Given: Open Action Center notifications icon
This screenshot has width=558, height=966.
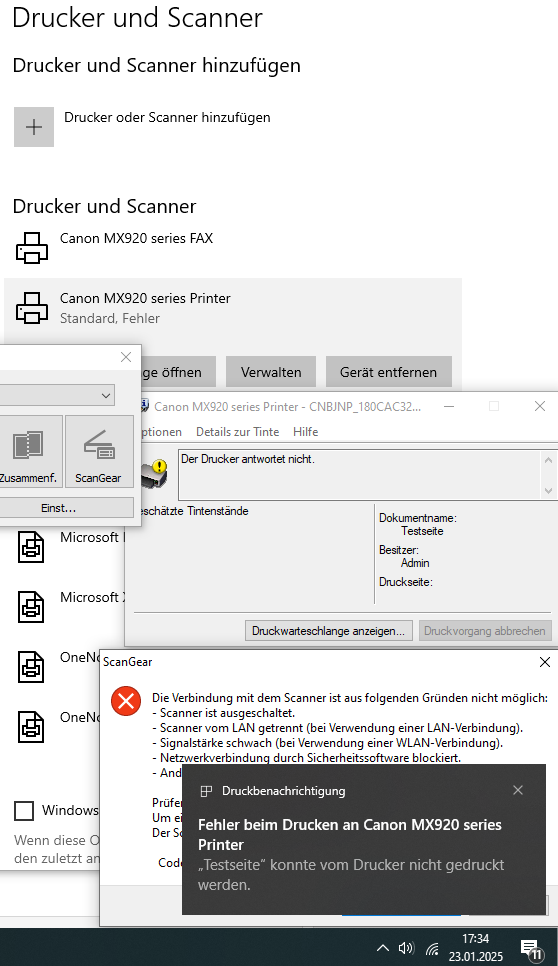Looking at the screenshot, I should point(530,949).
